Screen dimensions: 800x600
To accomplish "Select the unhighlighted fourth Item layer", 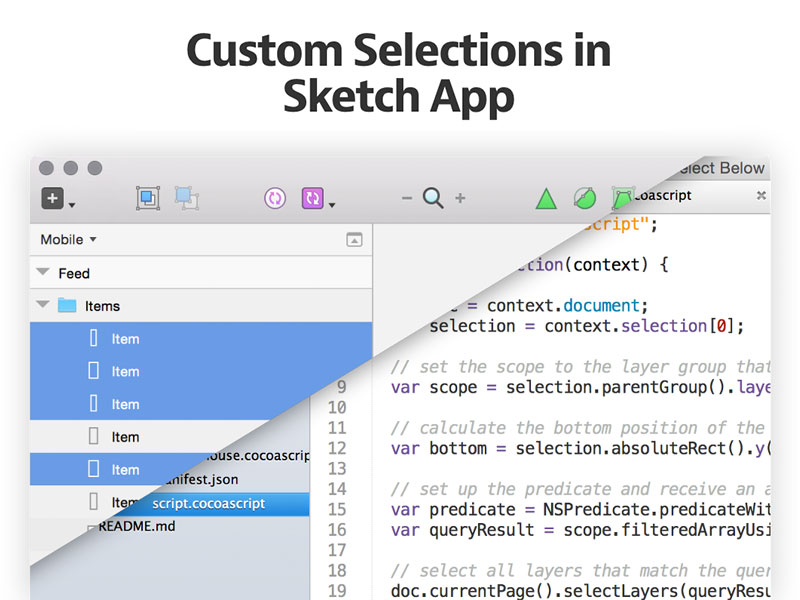I will (x=125, y=437).
